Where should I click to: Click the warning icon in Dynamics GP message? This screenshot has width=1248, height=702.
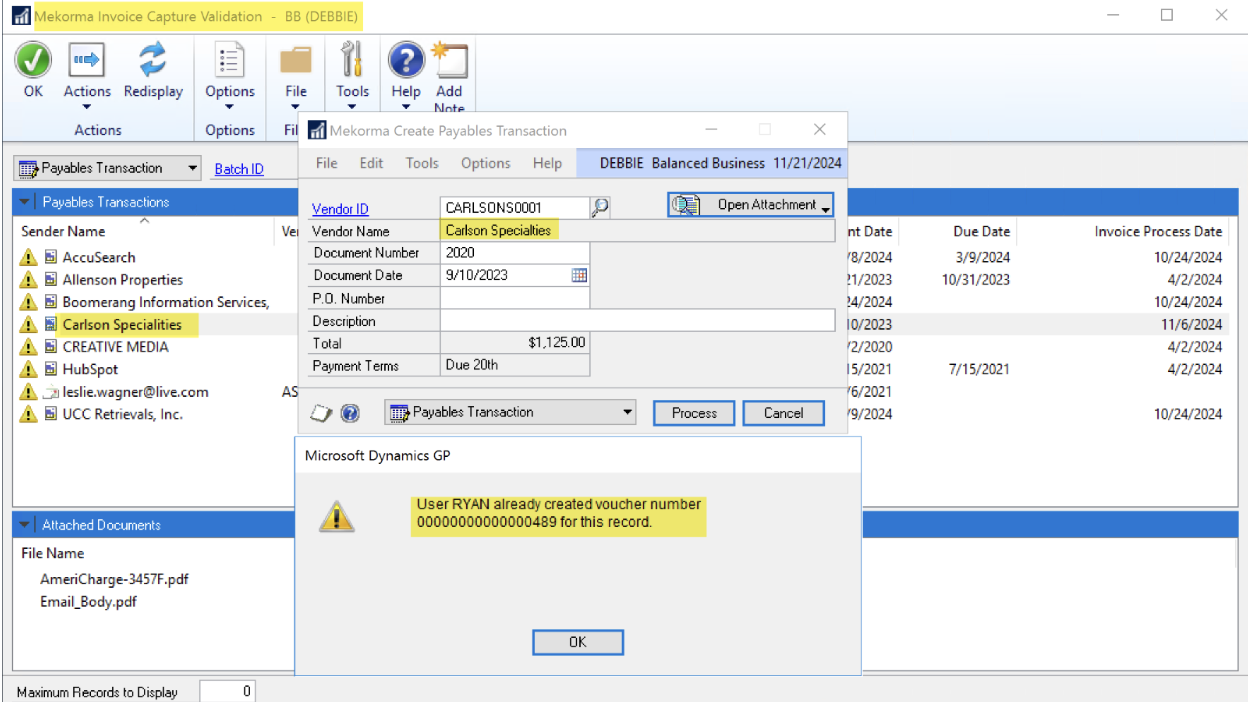tap(337, 515)
